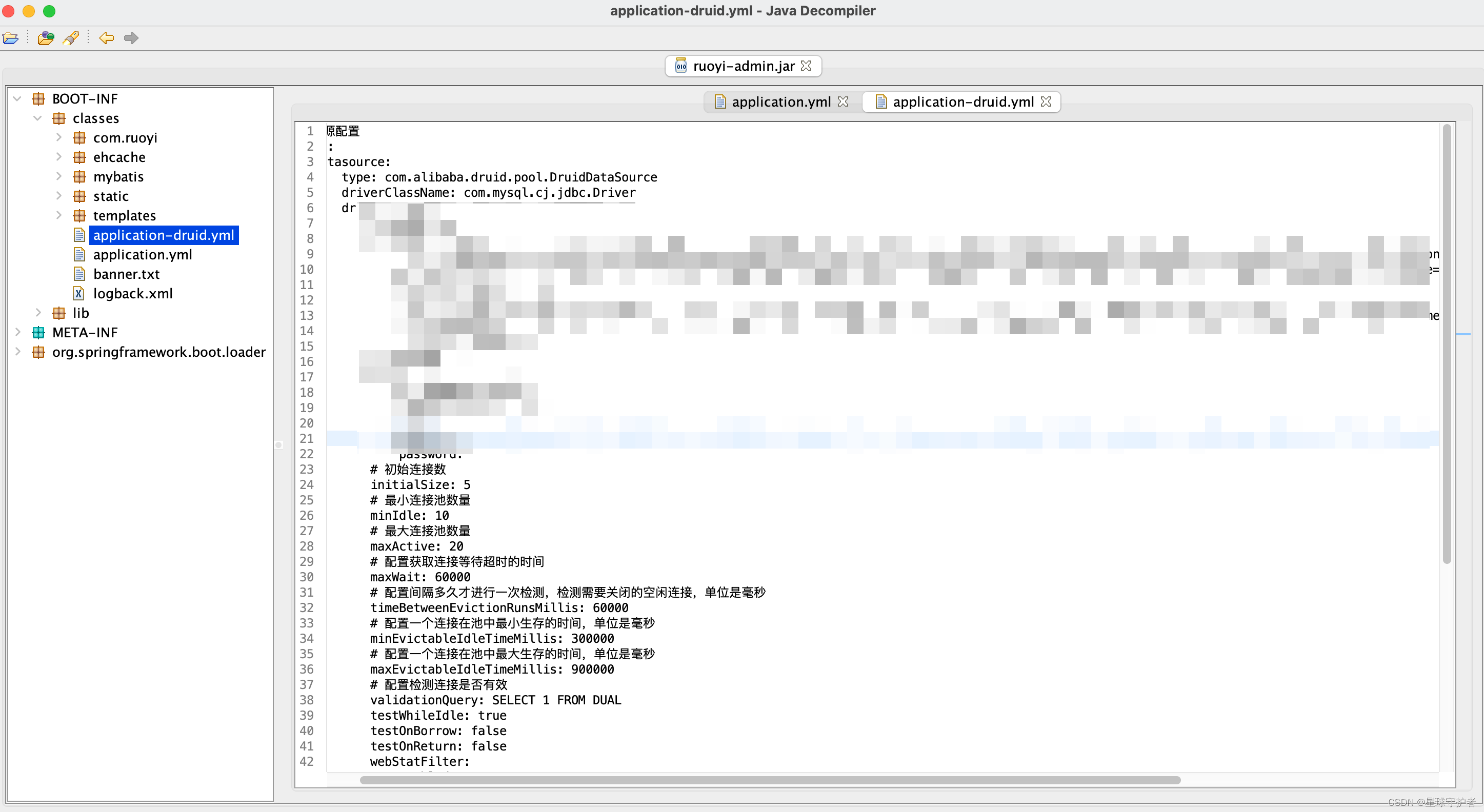Expand the lib folder node
This screenshot has width=1484, height=812.
pyautogui.click(x=38, y=313)
